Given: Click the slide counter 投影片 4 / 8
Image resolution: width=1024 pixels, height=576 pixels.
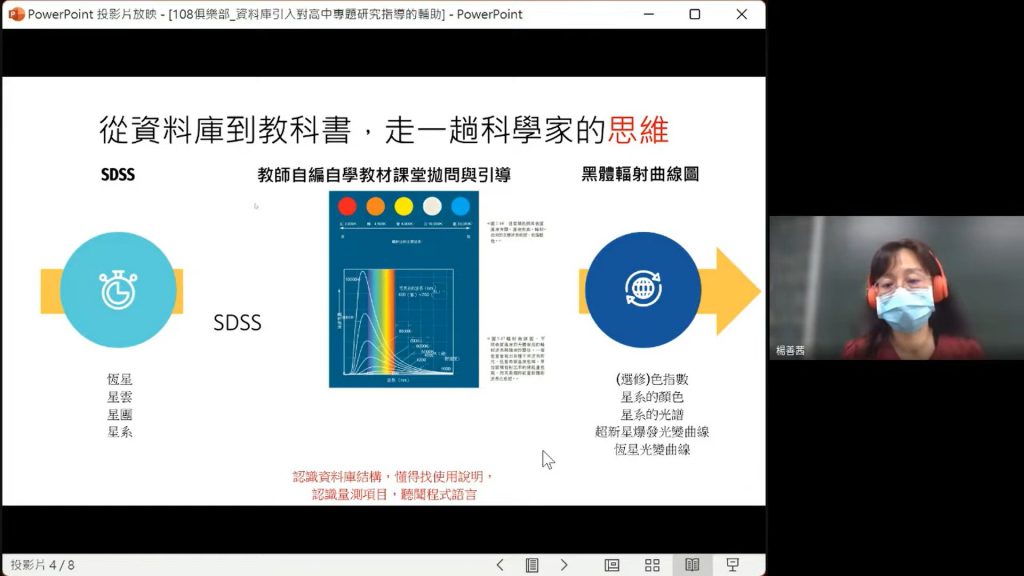Looking at the screenshot, I should (x=42, y=565).
